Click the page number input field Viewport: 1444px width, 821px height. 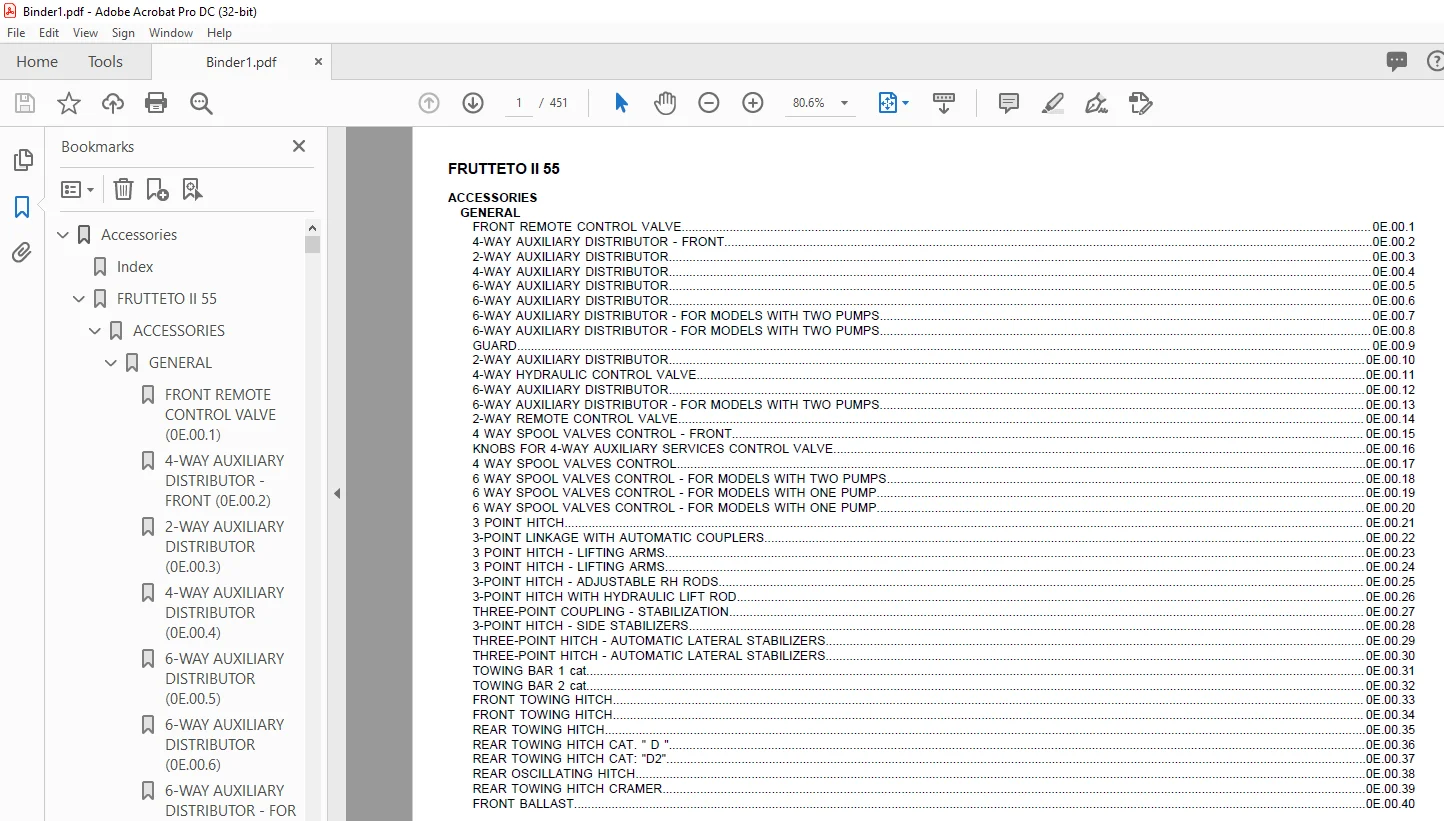point(519,103)
